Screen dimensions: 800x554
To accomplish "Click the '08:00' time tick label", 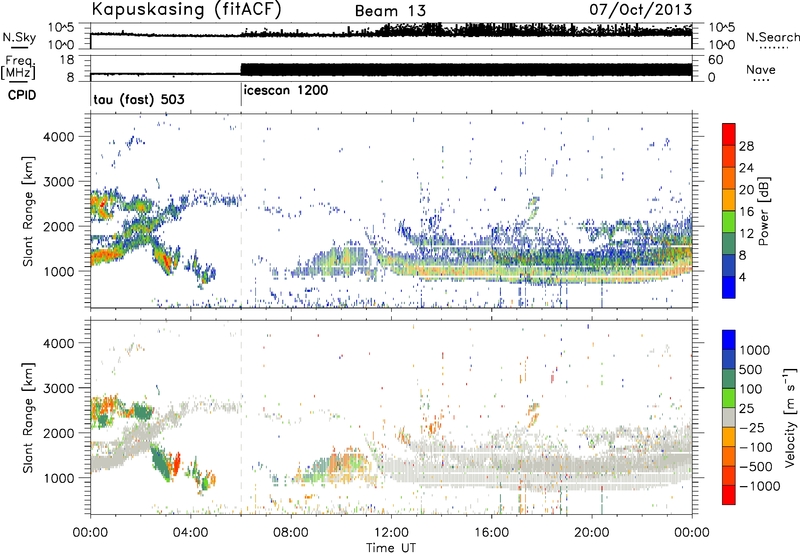I will (x=291, y=533).
